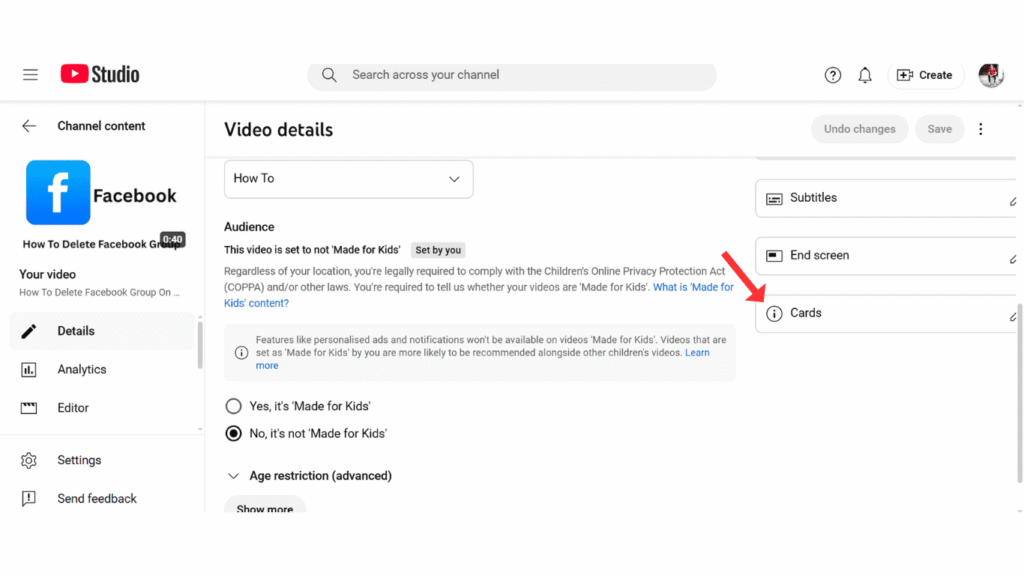1024x576 pixels.
Task: Go back with the Channel content arrow
Action: 29,126
